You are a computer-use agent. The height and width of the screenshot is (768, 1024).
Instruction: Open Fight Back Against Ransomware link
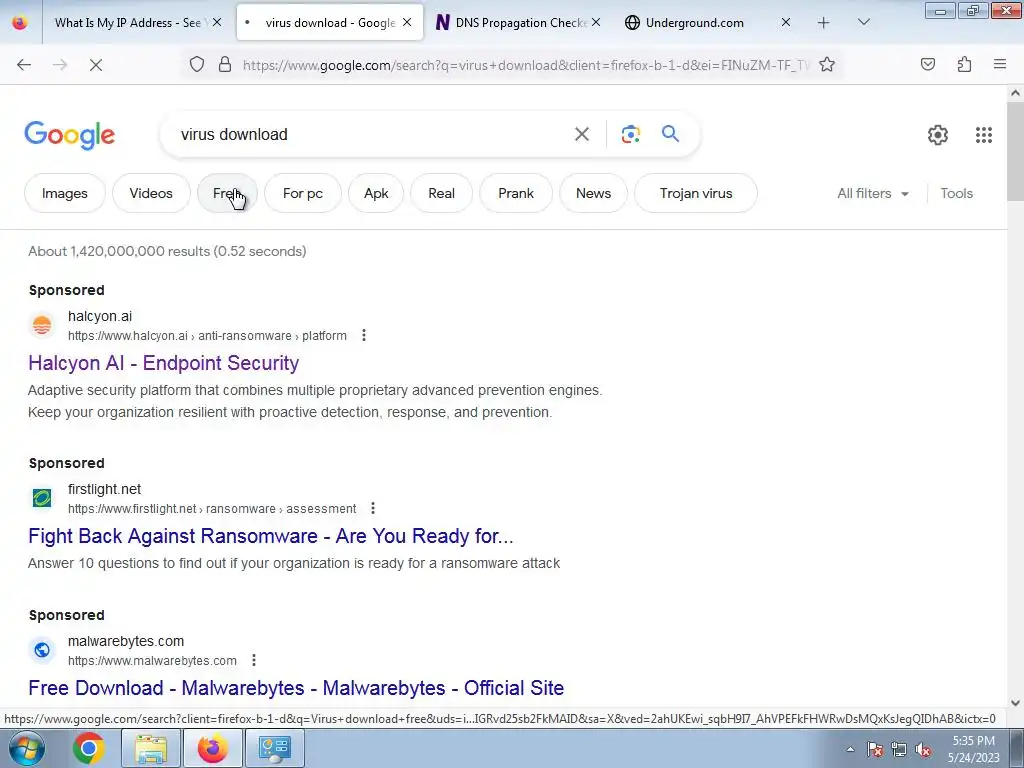(x=270, y=536)
